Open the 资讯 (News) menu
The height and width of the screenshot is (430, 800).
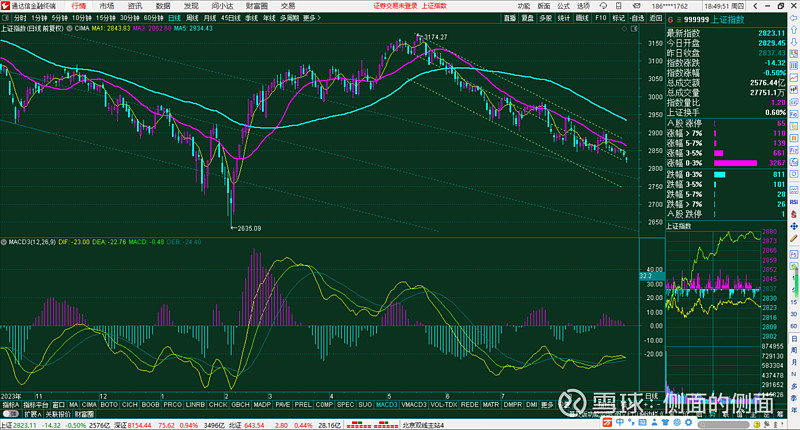135,6
